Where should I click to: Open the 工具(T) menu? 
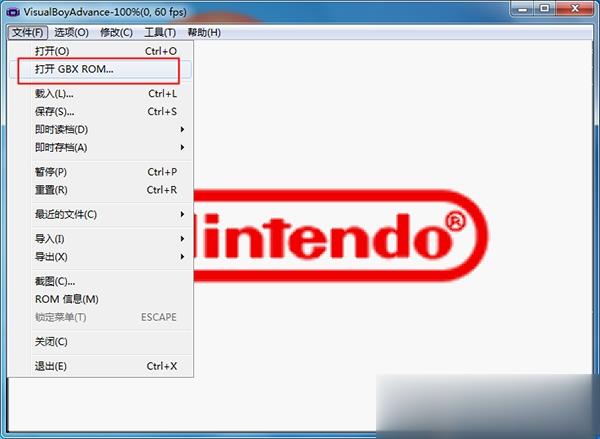160,33
